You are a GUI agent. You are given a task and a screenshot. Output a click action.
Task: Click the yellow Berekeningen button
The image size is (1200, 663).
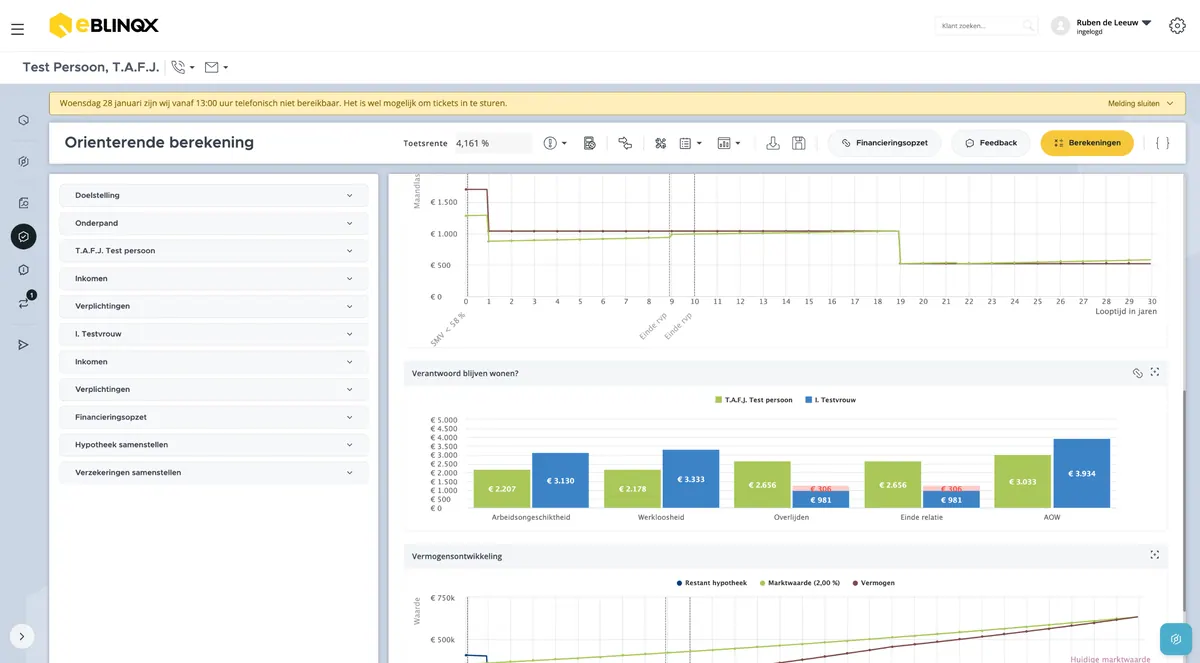click(1087, 143)
